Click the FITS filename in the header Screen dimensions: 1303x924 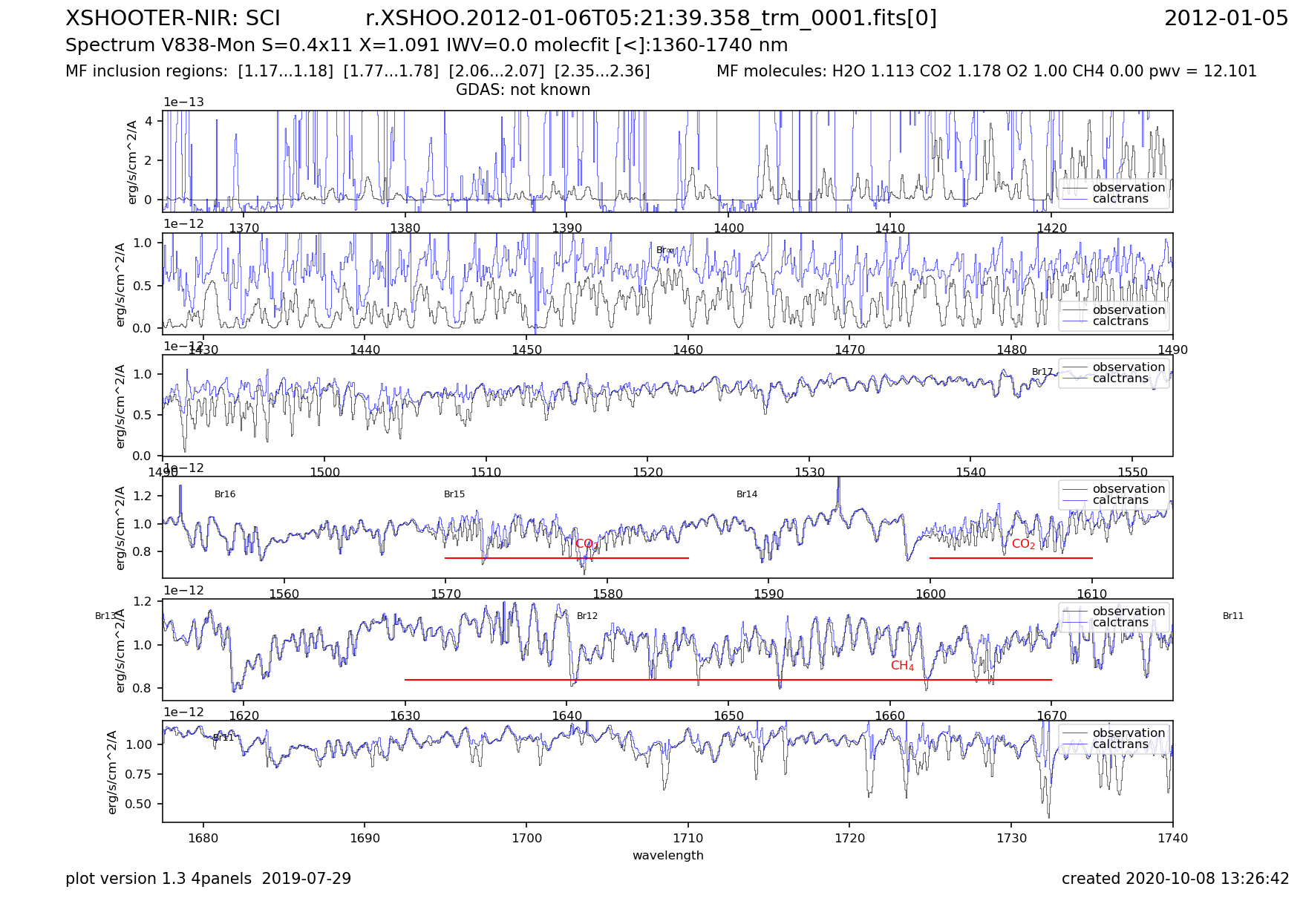(651, 19)
